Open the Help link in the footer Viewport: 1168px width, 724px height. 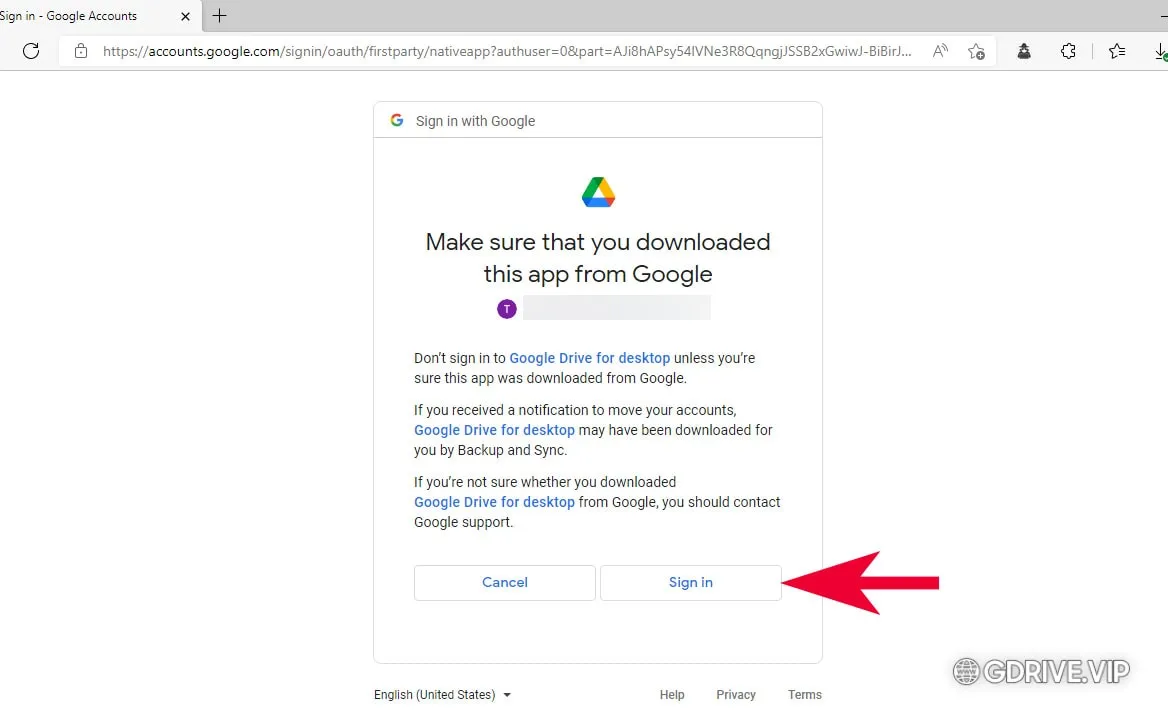[671, 694]
